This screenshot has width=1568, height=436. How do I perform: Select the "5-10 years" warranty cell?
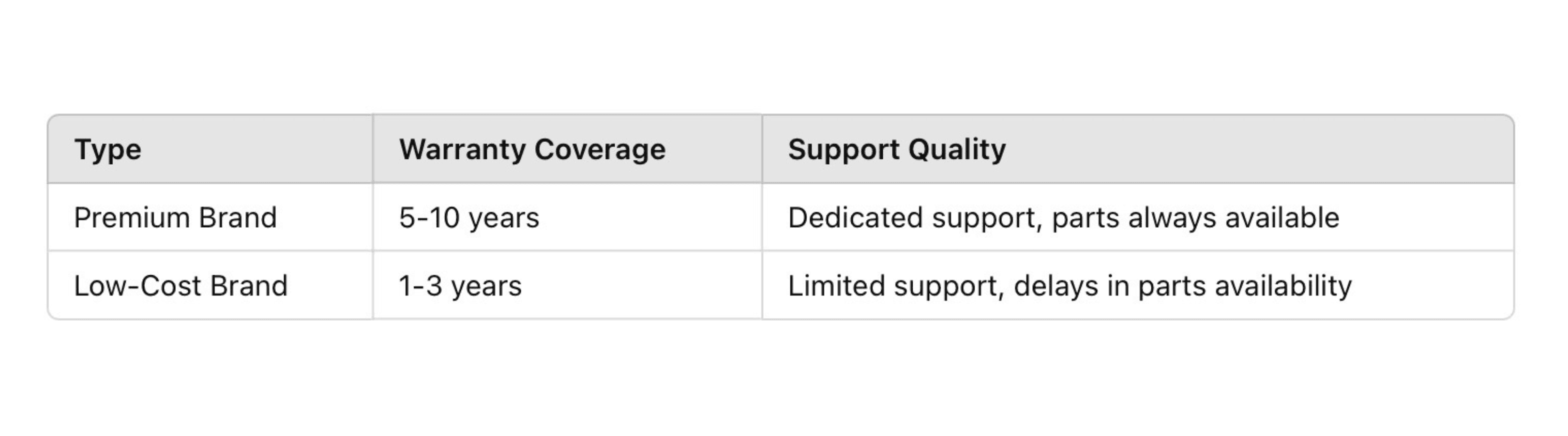coord(468,218)
